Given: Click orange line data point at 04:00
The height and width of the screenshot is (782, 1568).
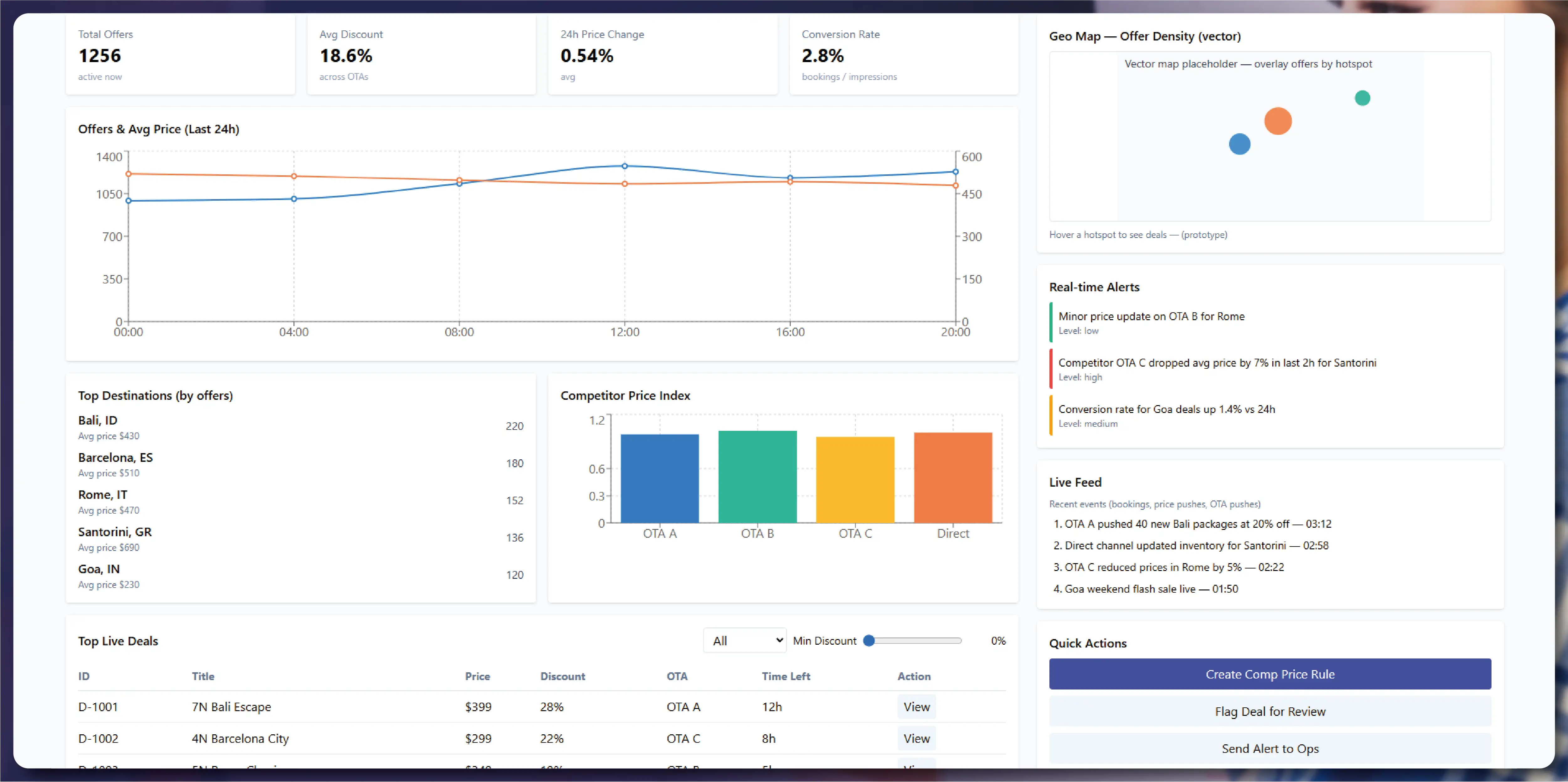Looking at the screenshot, I should 294,177.
